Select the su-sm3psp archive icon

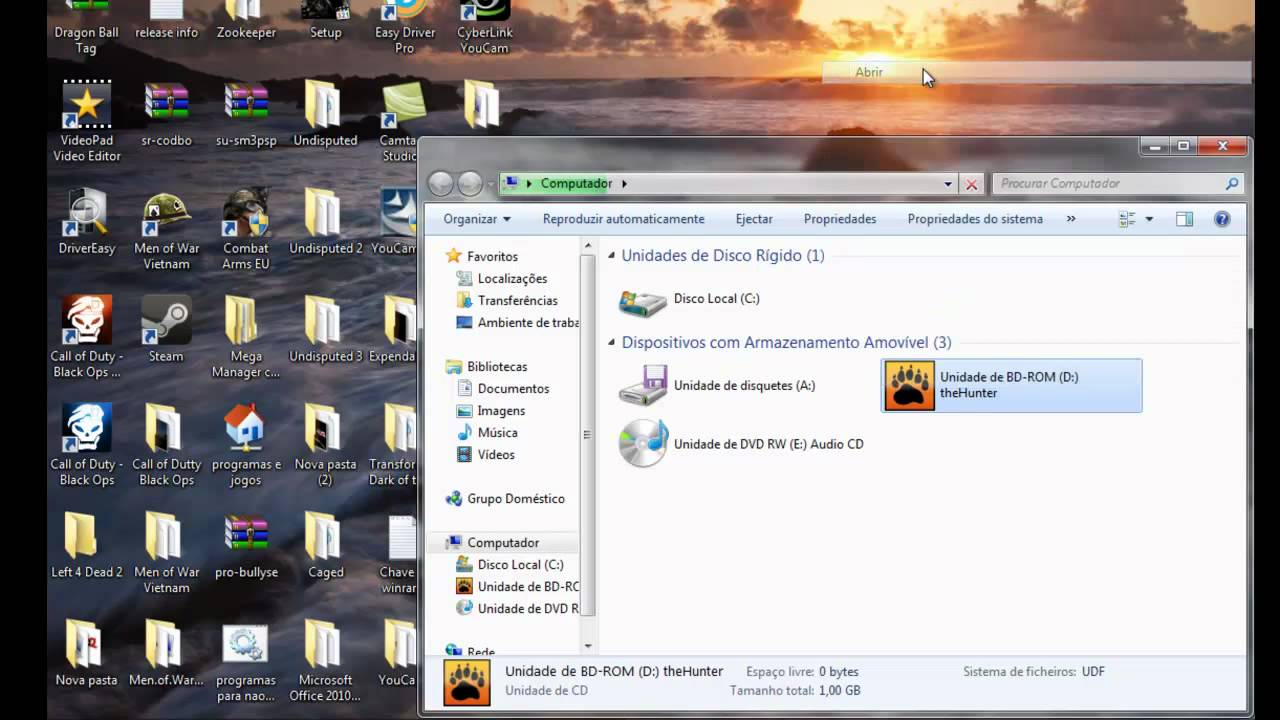(246, 115)
